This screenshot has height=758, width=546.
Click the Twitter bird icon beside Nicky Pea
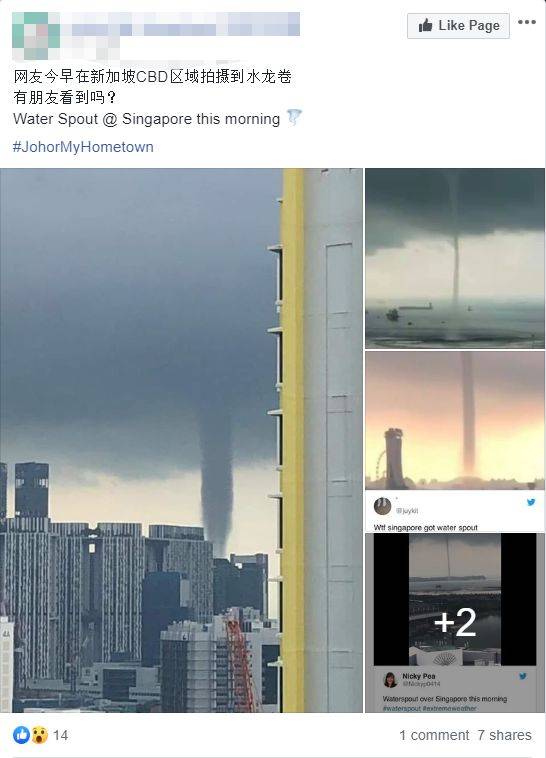point(522,676)
